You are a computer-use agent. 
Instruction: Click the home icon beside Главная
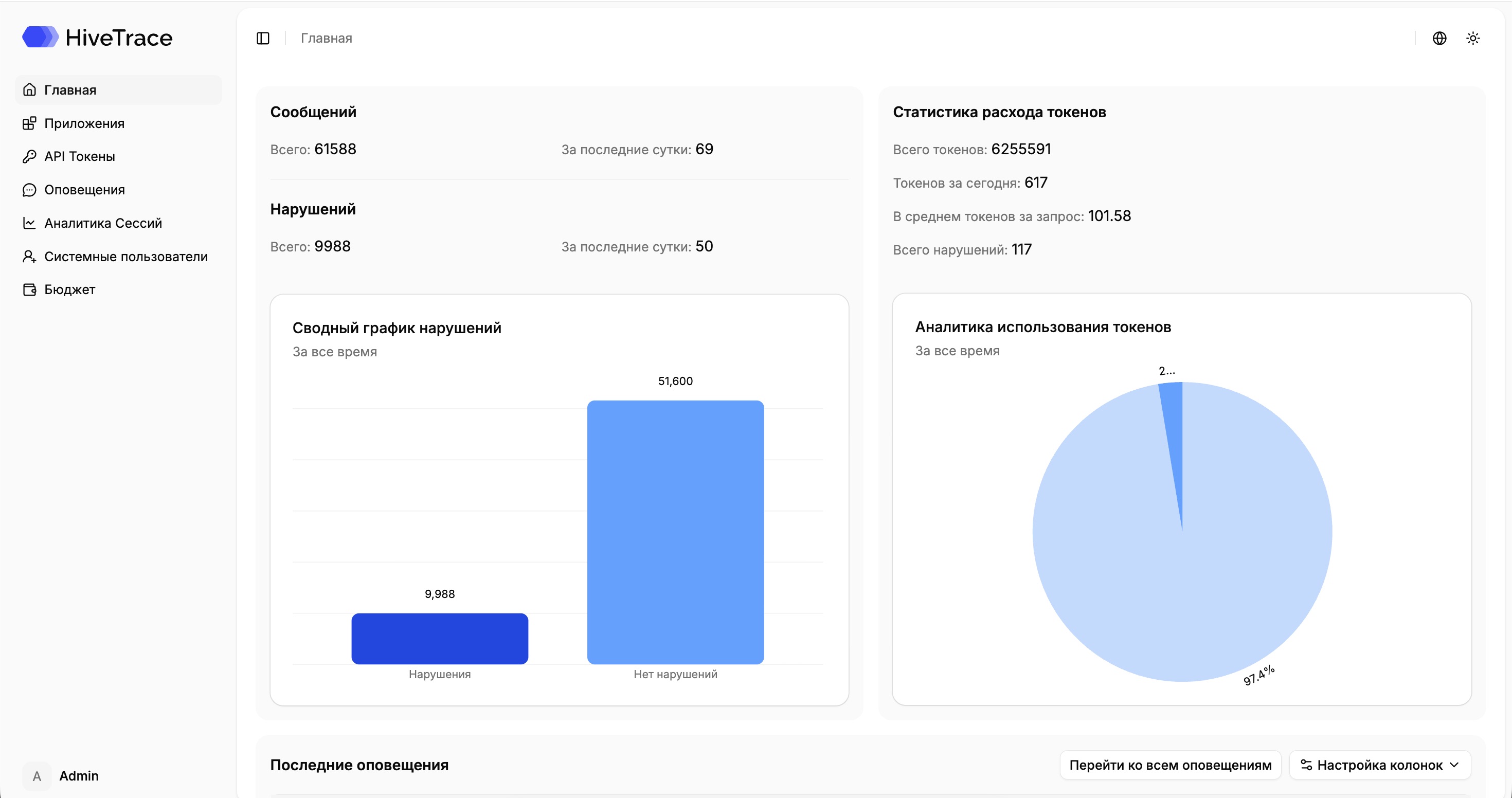(x=29, y=90)
